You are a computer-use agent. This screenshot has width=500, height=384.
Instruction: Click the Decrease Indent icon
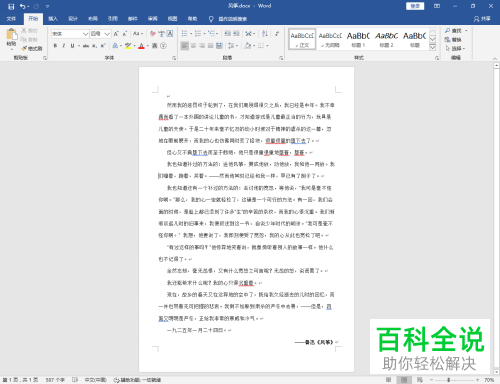[228, 34]
